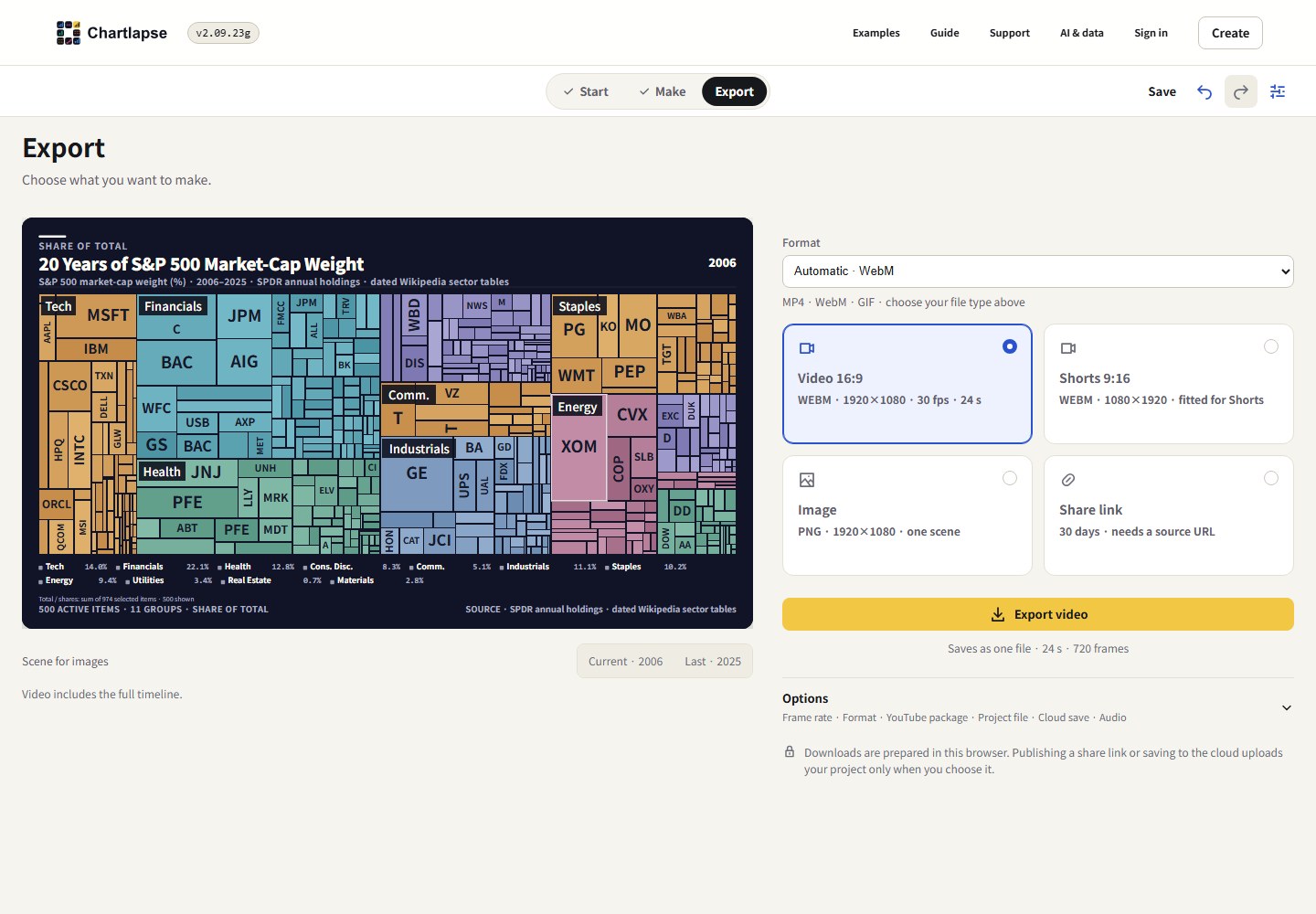Open the AI & data menu item
The width and height of the screenshot is (1316, 914).
click(x=1082, y=33)
